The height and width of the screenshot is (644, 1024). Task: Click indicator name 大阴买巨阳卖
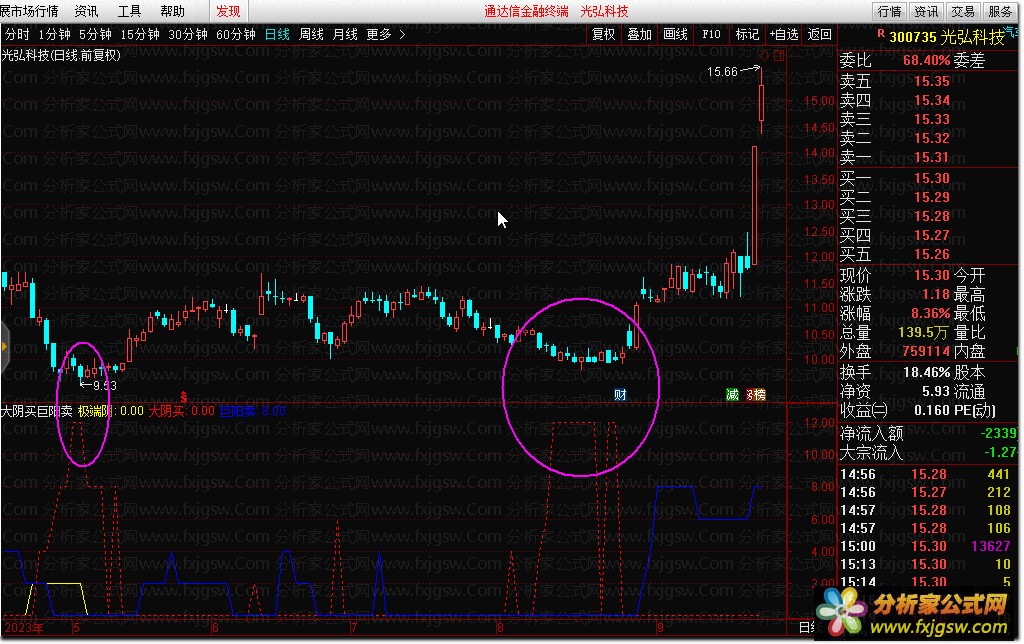click(x=37, y=411)
